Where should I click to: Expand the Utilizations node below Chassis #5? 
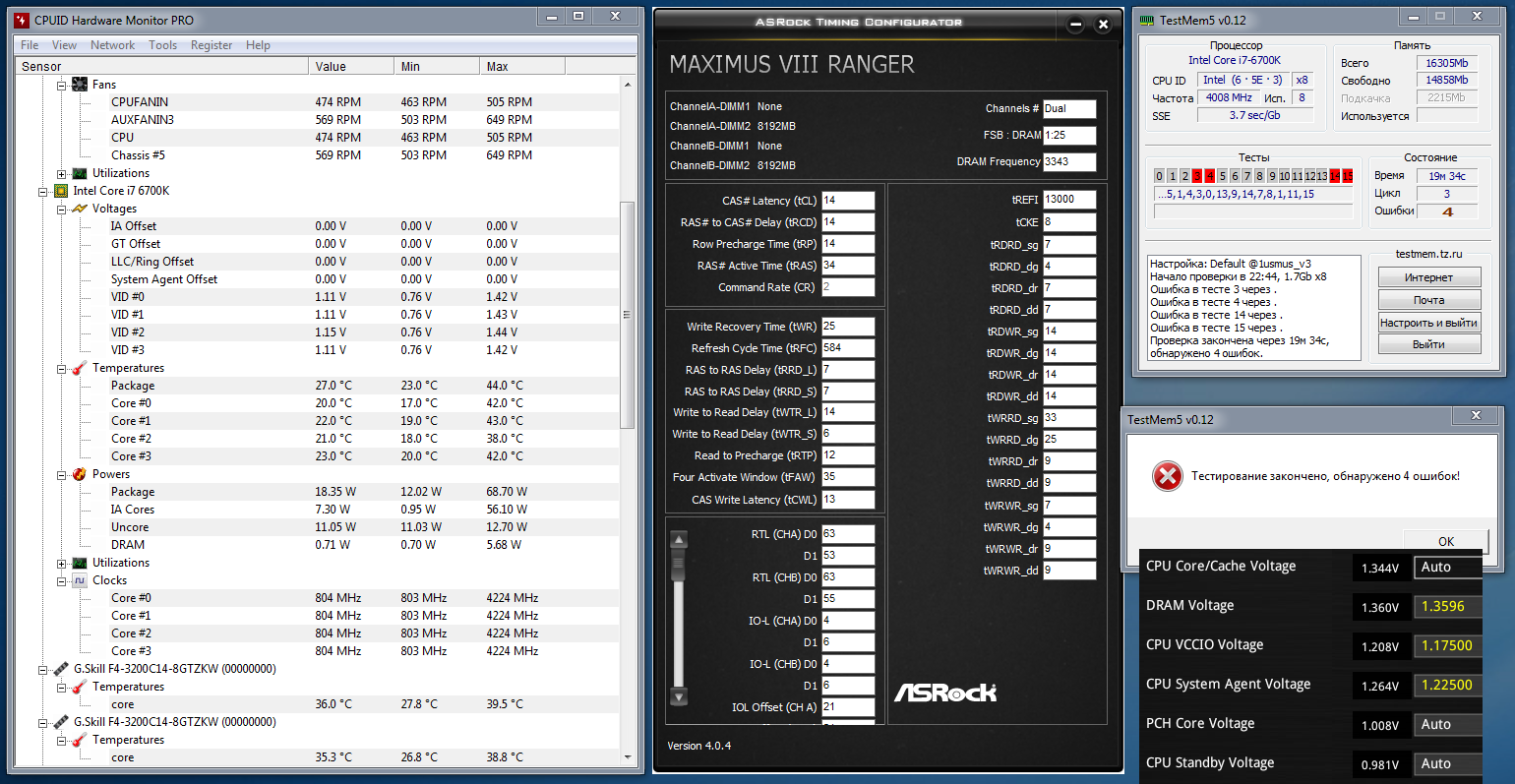(x=61, y=173)
